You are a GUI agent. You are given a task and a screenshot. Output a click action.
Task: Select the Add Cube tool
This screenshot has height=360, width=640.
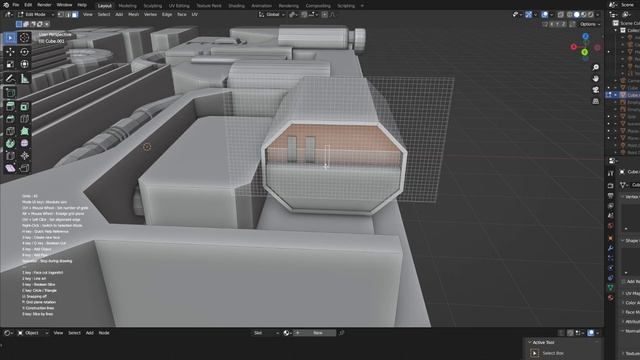click(10, 93)
